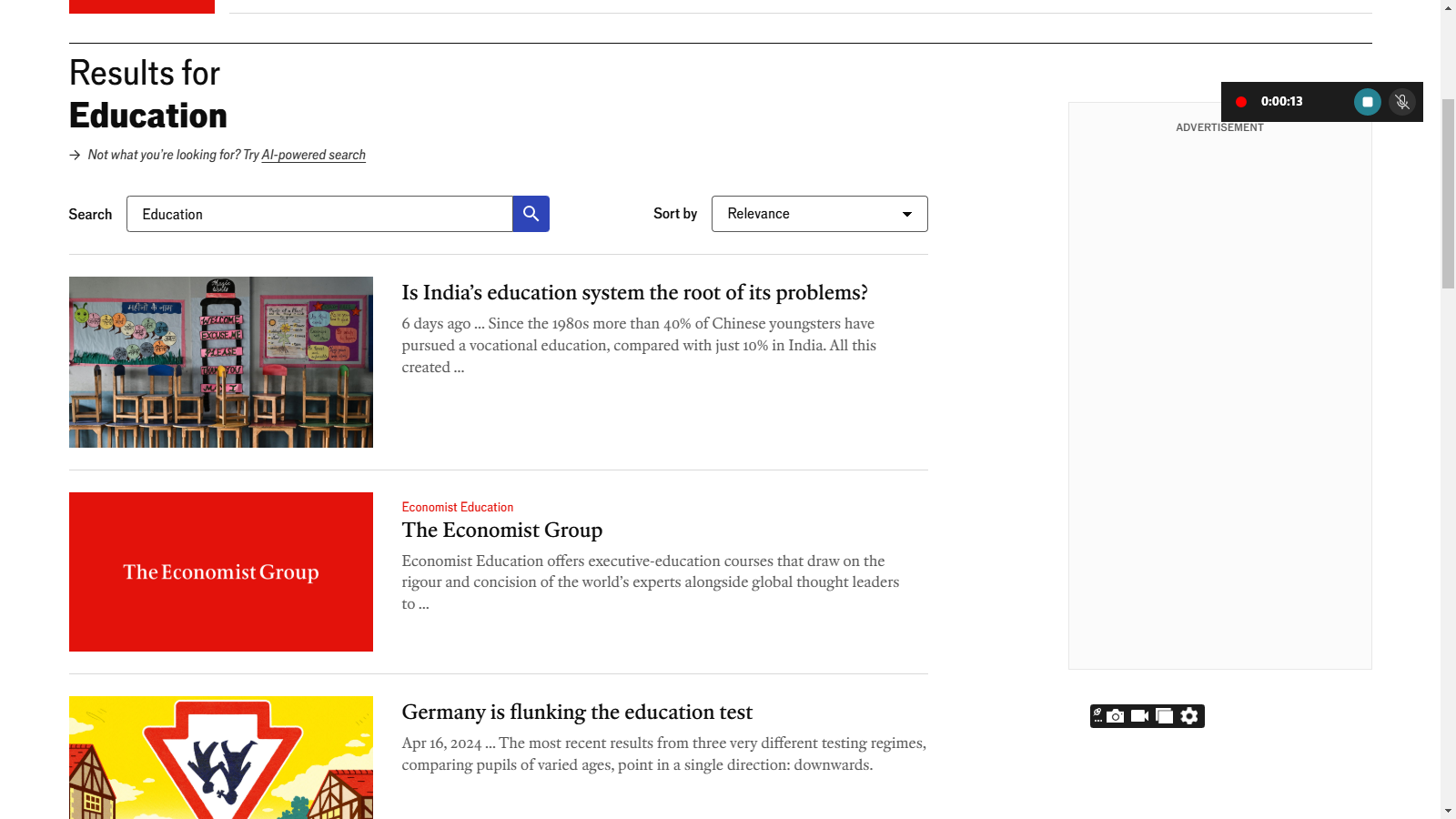
Task: Open Germany is flunking education test article
Action: tap(577, 713)
